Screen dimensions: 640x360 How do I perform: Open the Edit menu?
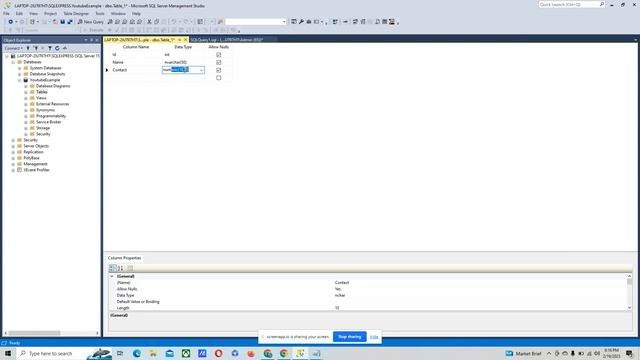point(19,13)
